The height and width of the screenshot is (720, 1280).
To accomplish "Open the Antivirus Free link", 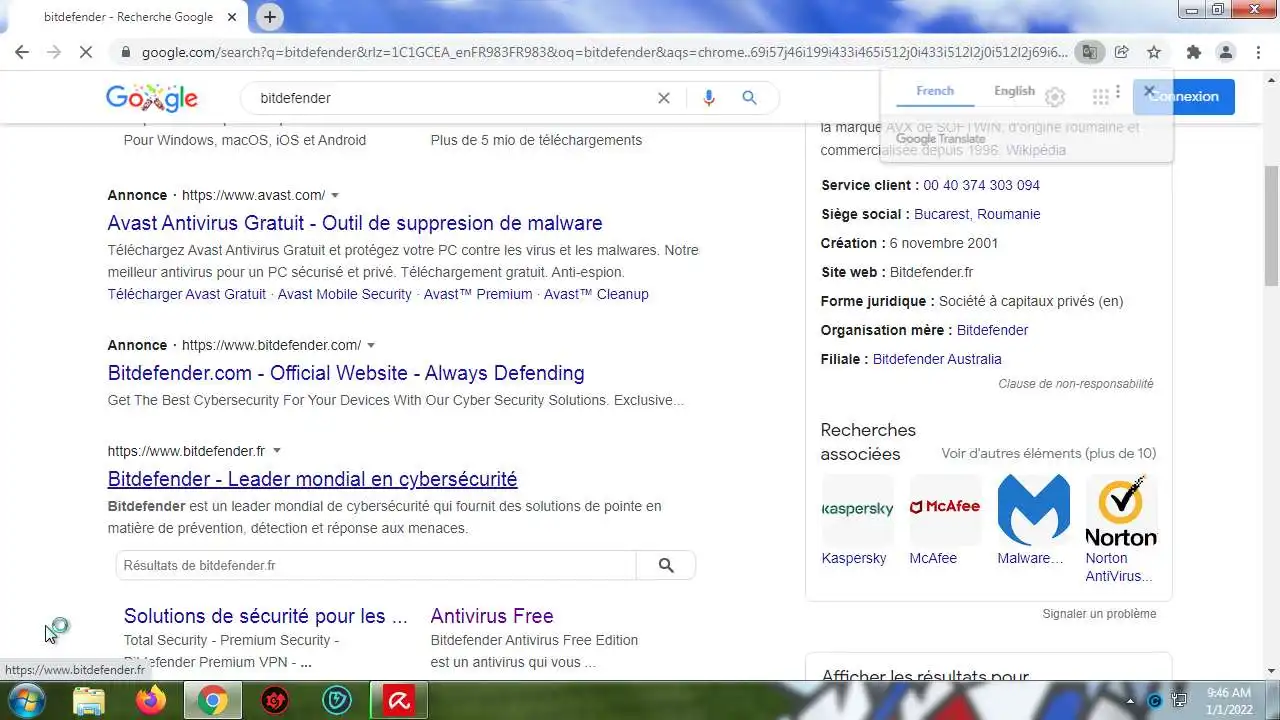I will pyautogui.click(x=492, y=616).
